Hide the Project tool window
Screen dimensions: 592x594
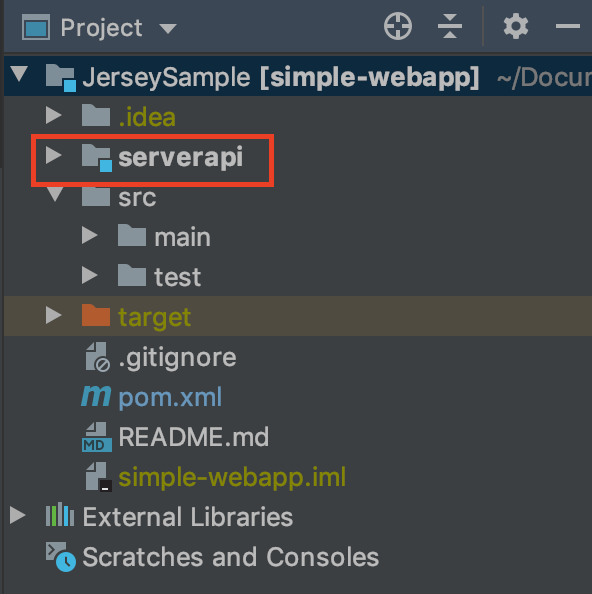(x=567, y=26)
